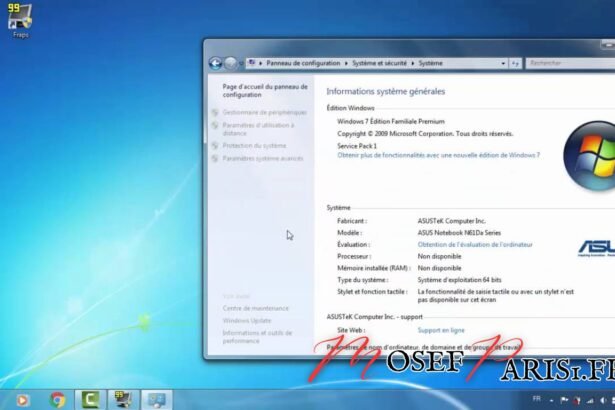This screenshot has width=615, height=410.
Task: Select Panneau de configuration breadcrumb
Action: [303, 63]
